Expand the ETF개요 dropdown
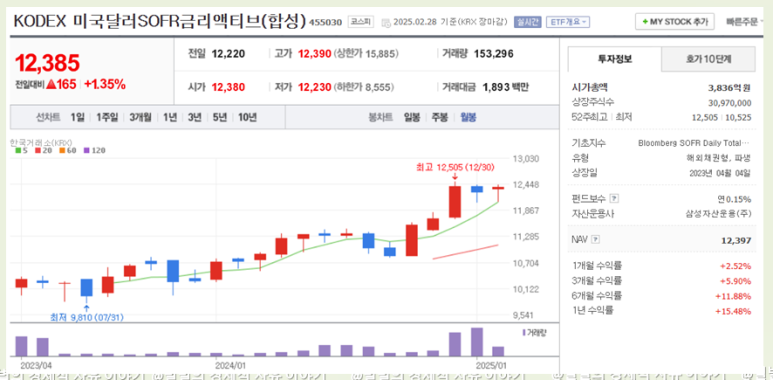This screenshot has width=773, height=380. (567, 22)
